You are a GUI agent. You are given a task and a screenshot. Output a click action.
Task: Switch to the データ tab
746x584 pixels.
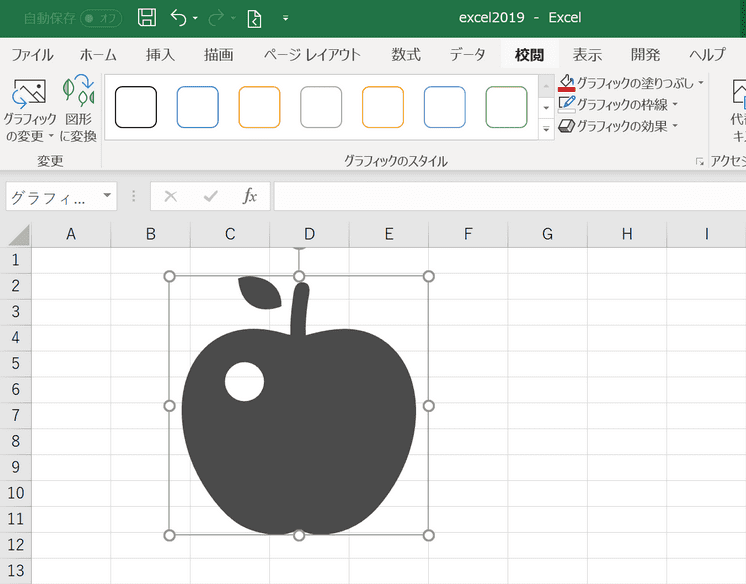click(x=468, y=55)
